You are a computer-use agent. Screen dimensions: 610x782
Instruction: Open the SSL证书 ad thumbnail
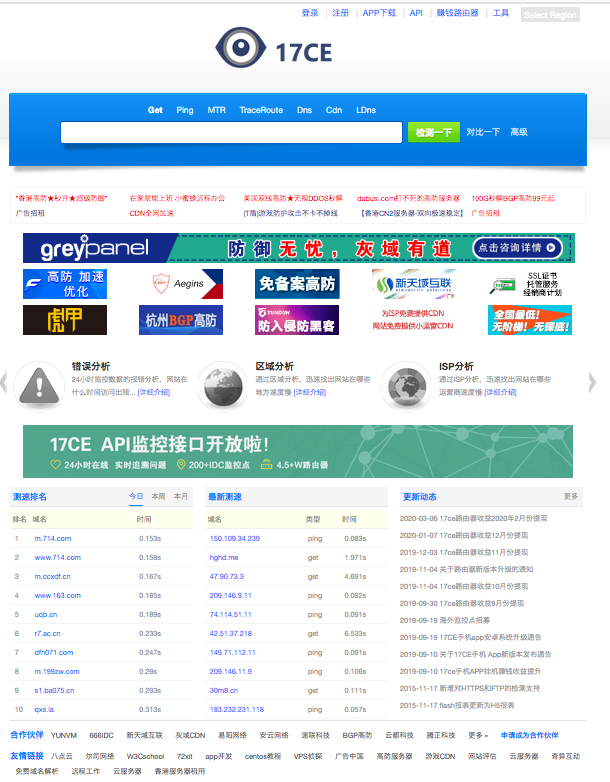tap(530, 284)
